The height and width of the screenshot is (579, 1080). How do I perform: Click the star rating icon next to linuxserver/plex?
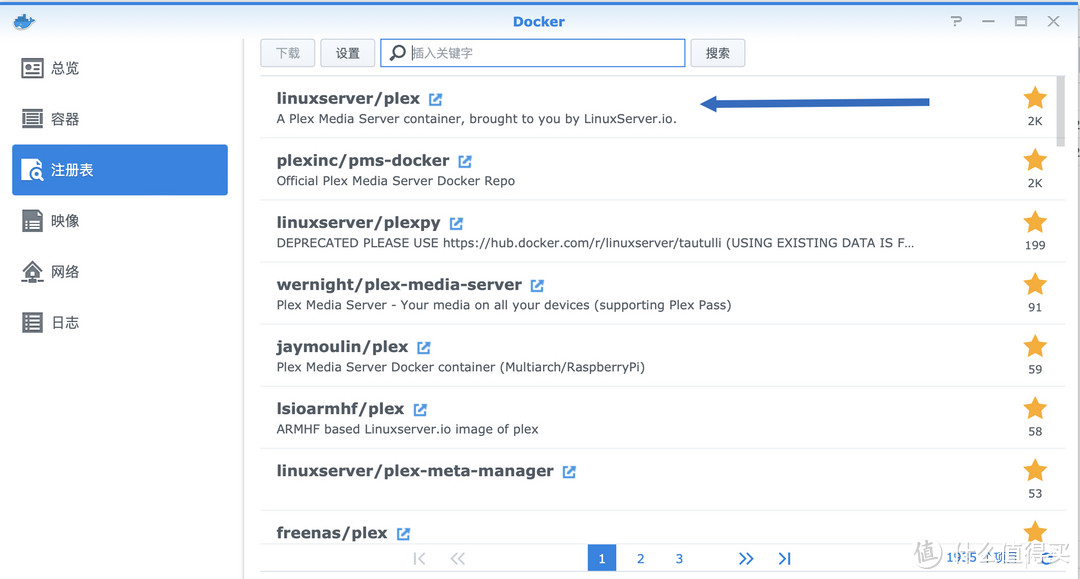(1035, 97)
